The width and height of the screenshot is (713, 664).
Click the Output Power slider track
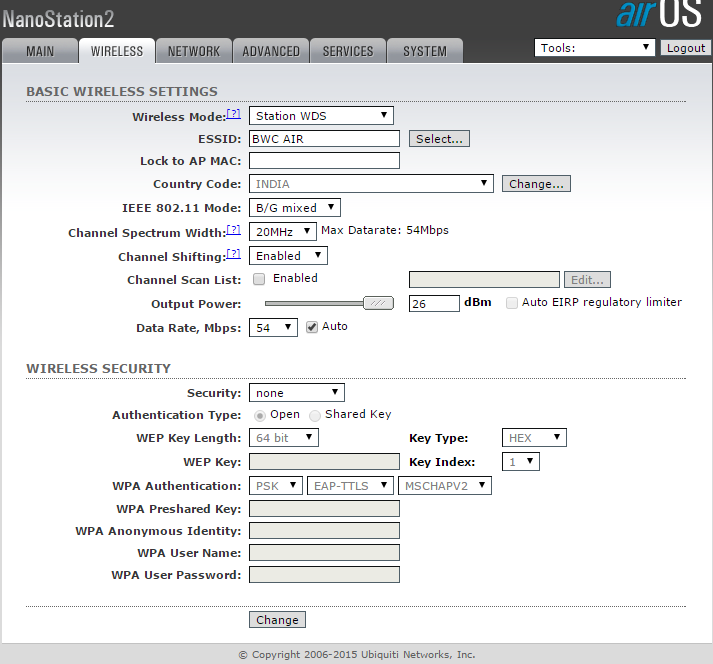[314, 303]
